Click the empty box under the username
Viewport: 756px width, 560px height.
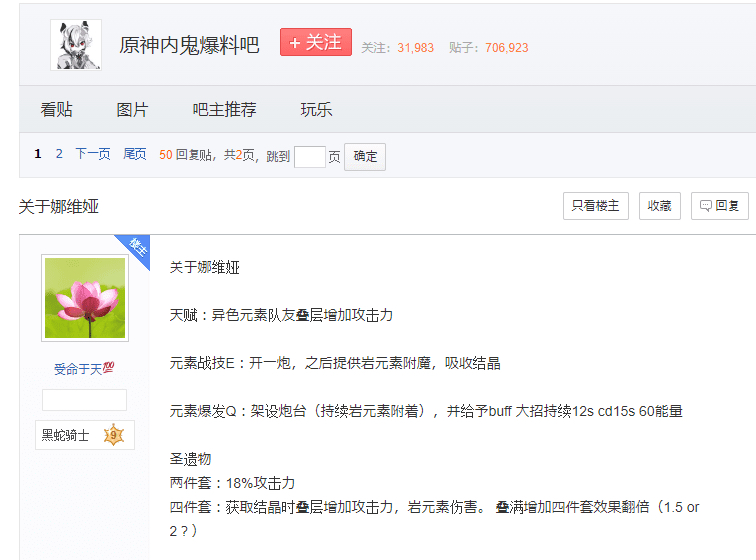pyautogui.click(x=84, y=400)
